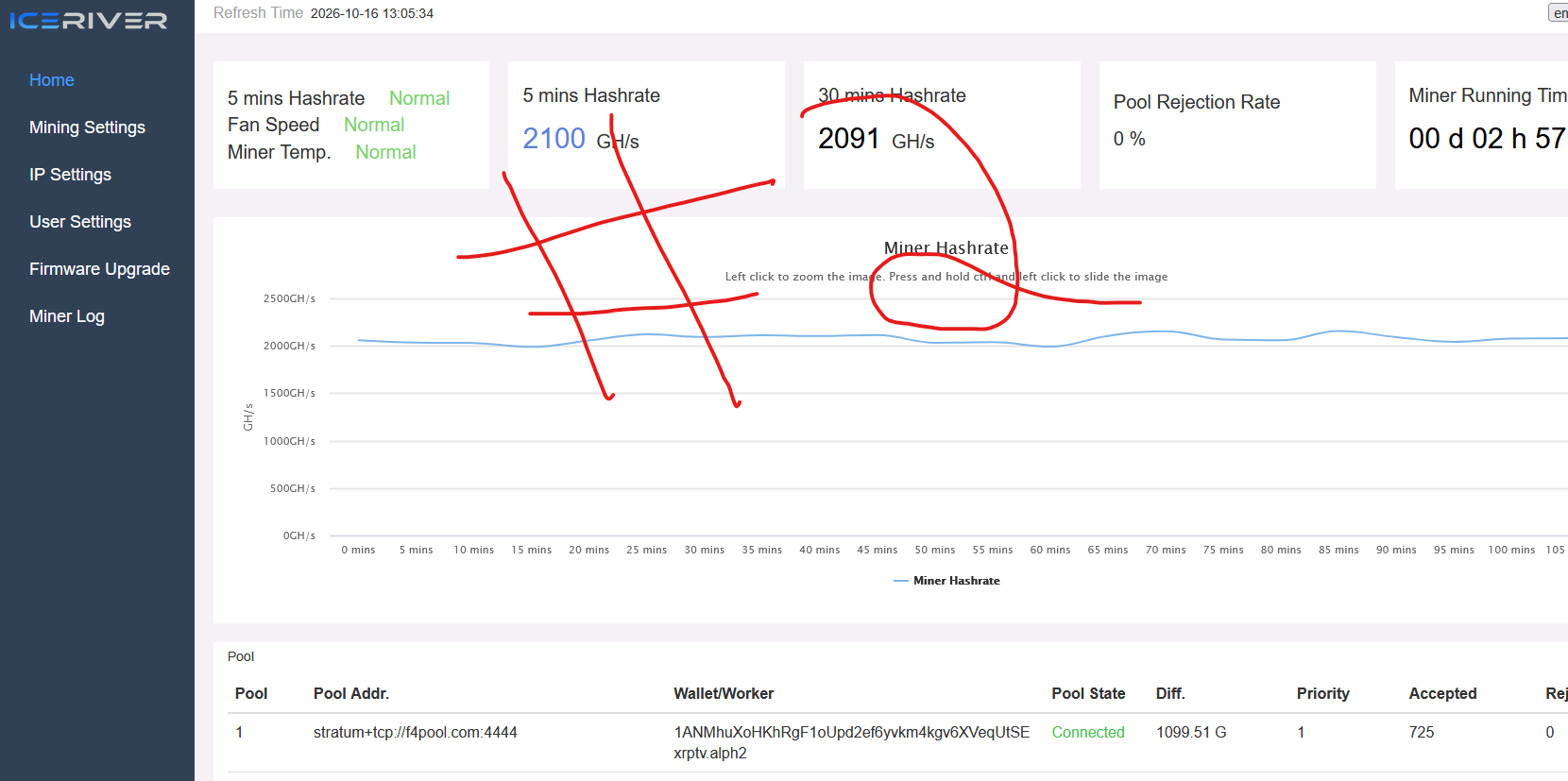Navigate to User Settings
Image resolution: width=1568 pixels, height=781 pixels.
80,222
